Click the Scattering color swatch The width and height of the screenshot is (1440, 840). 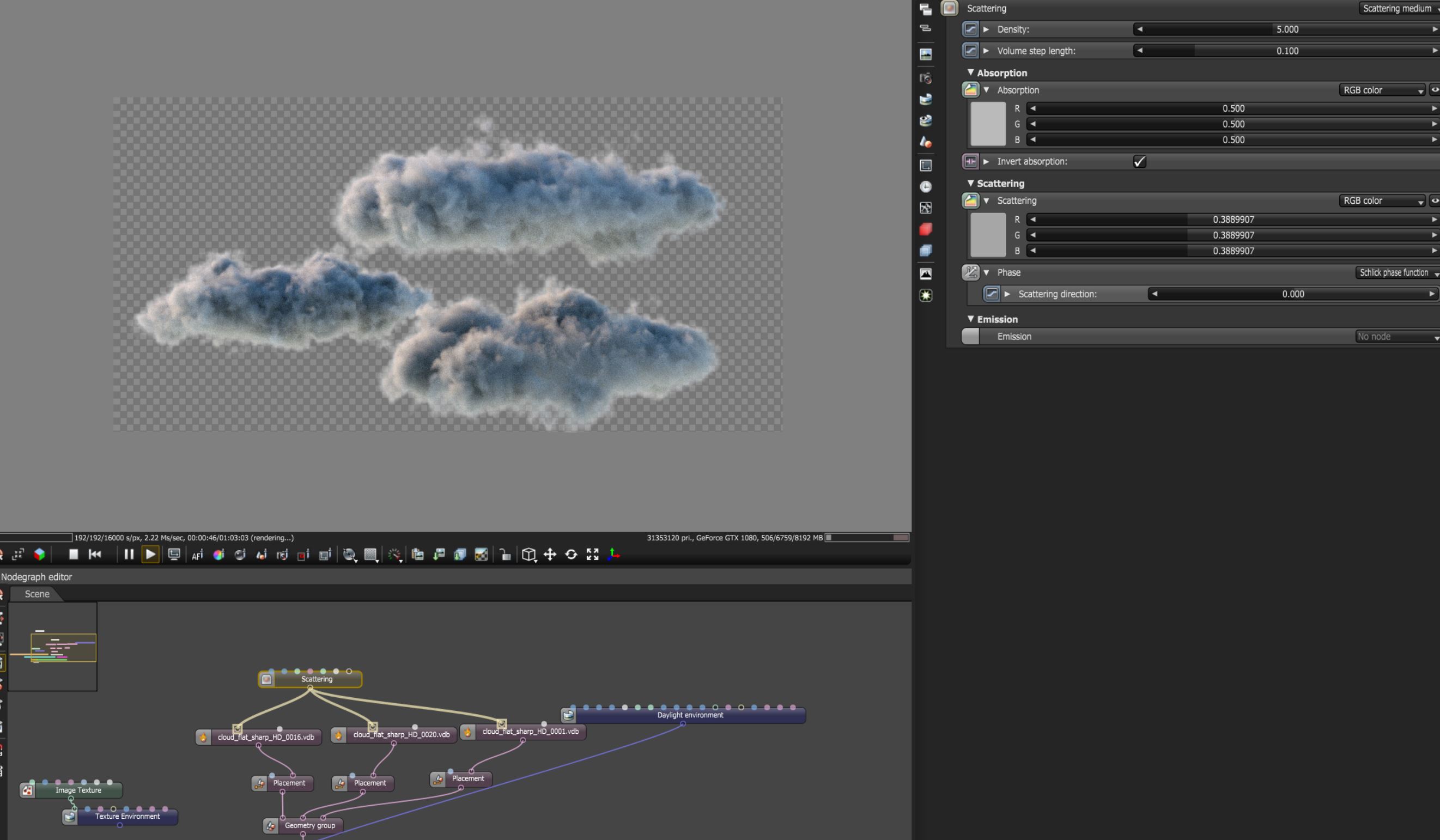(988, 235)
